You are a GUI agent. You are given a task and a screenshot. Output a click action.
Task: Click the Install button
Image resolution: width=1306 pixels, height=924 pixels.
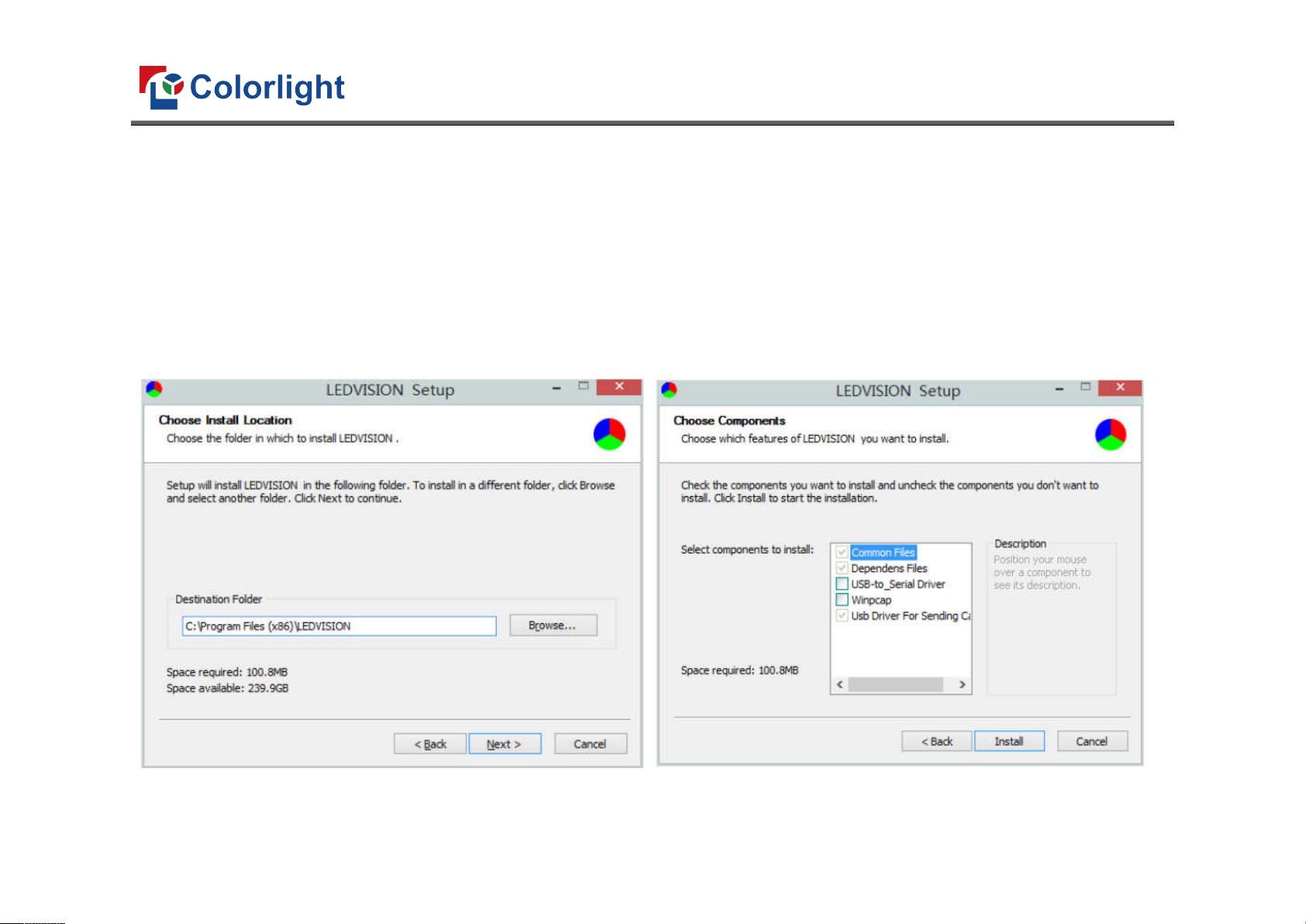coord(1009,742)
